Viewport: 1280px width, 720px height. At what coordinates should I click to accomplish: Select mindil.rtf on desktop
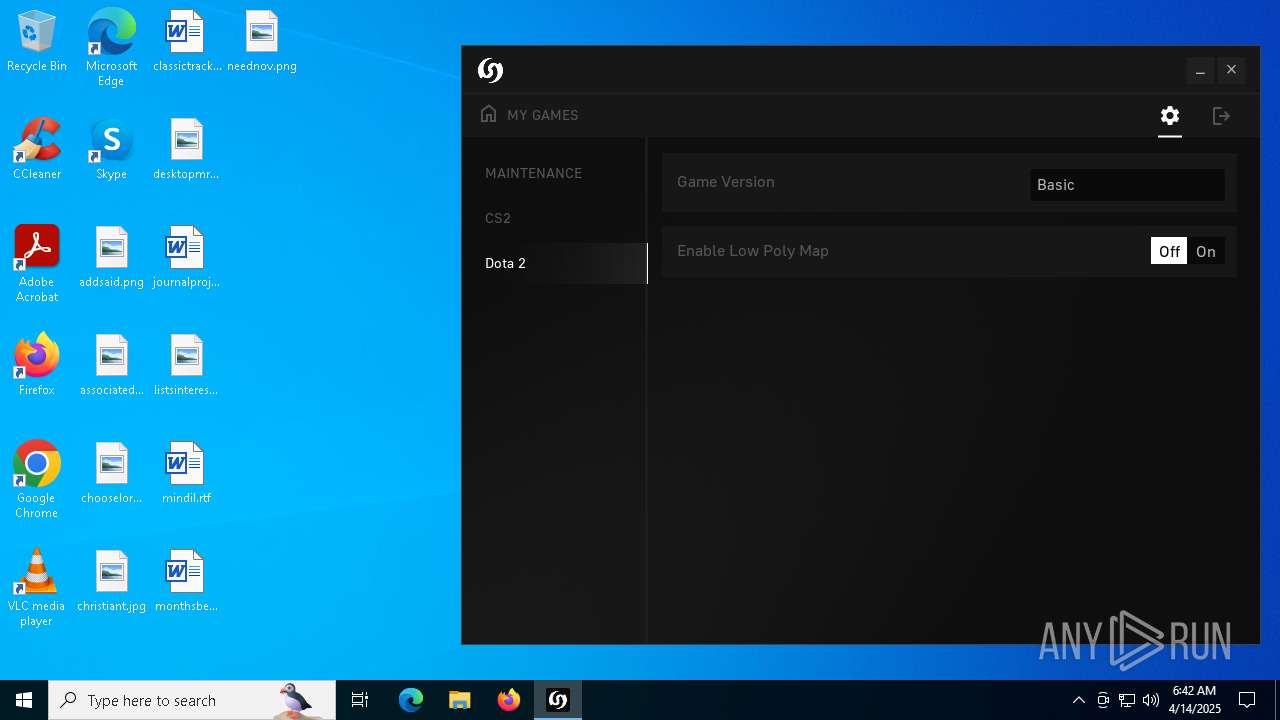[186, 474]
